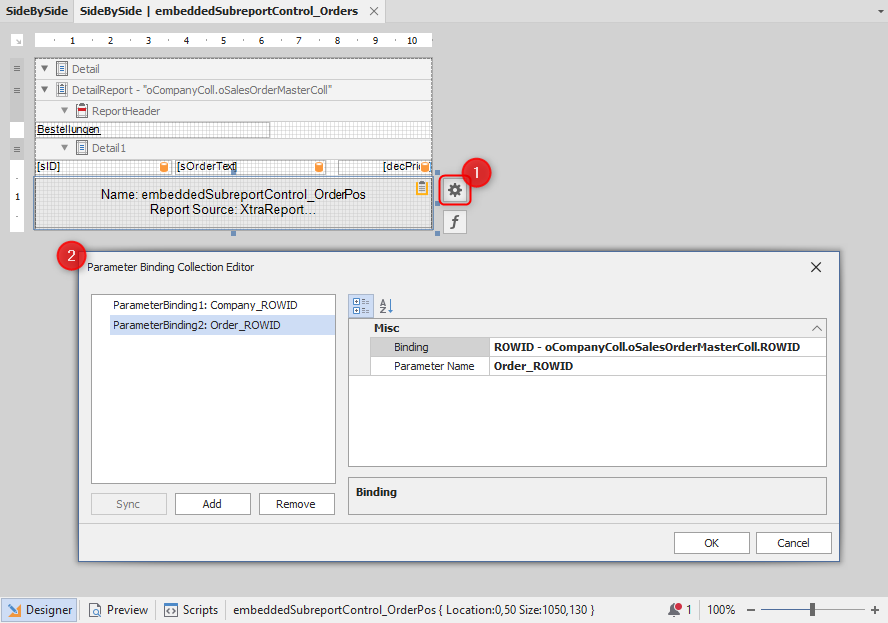
Task: Click the zoom out minus icon
Action: click(751, 610)
